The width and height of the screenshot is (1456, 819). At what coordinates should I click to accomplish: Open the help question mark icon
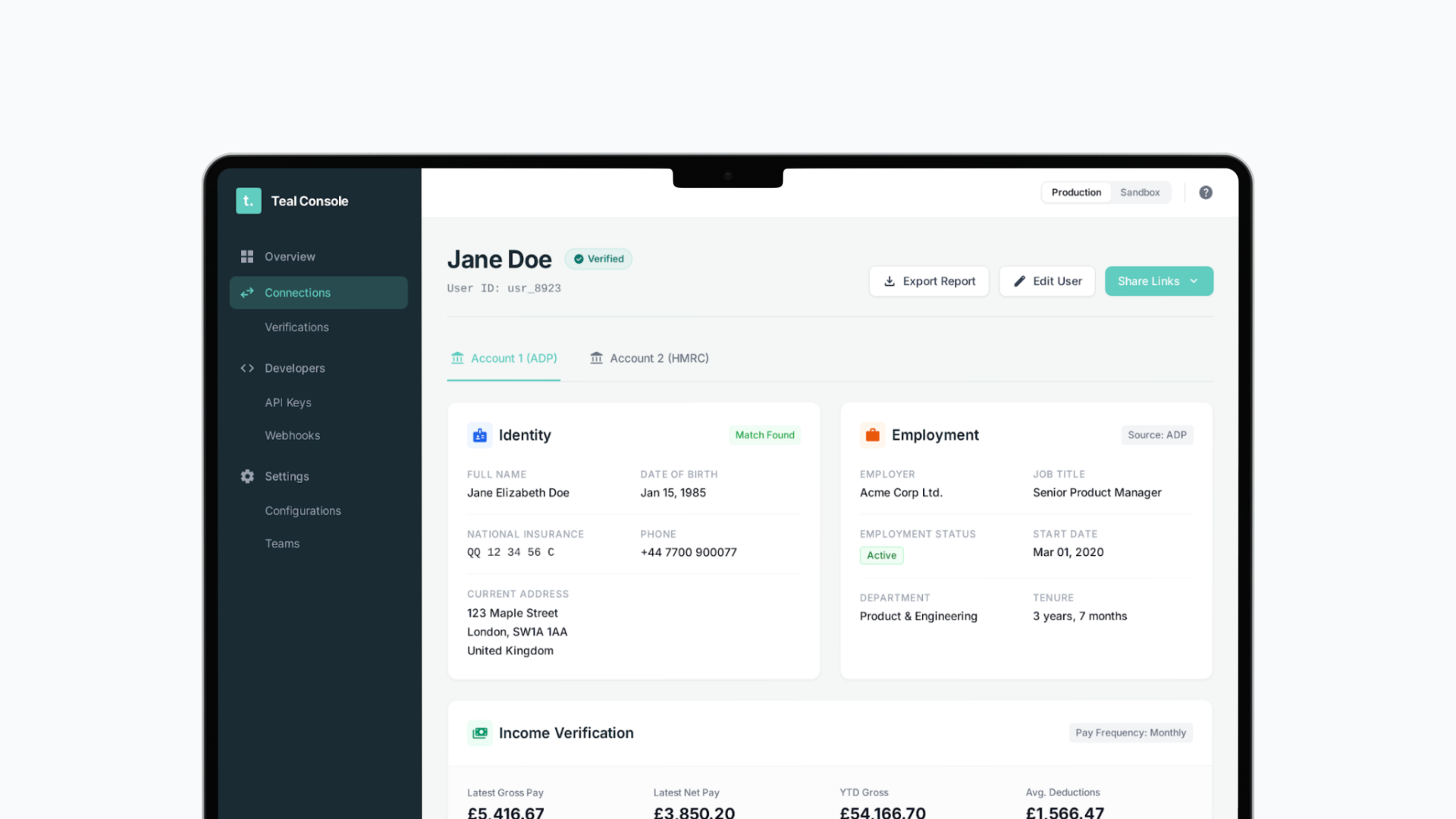click(1206, 193)
